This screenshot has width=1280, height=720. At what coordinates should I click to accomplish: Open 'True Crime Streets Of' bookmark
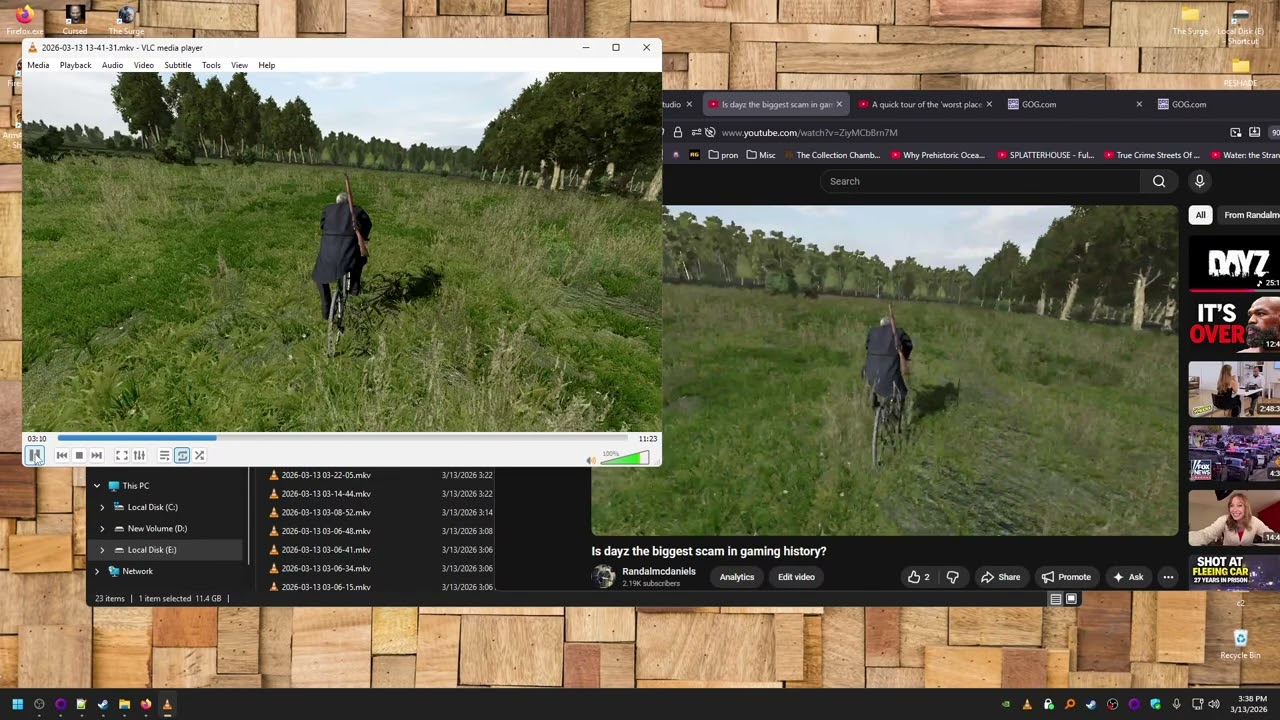[1152, 155]
